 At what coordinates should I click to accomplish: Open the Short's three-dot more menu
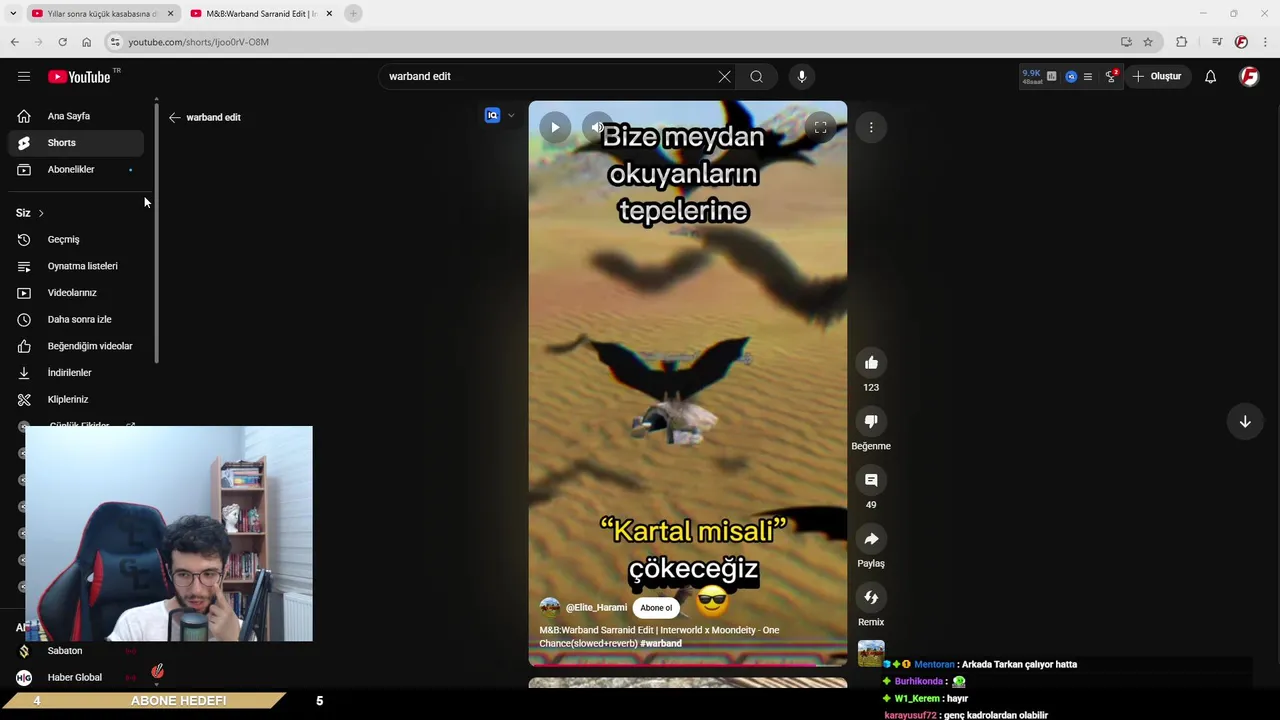click(871, 127)
